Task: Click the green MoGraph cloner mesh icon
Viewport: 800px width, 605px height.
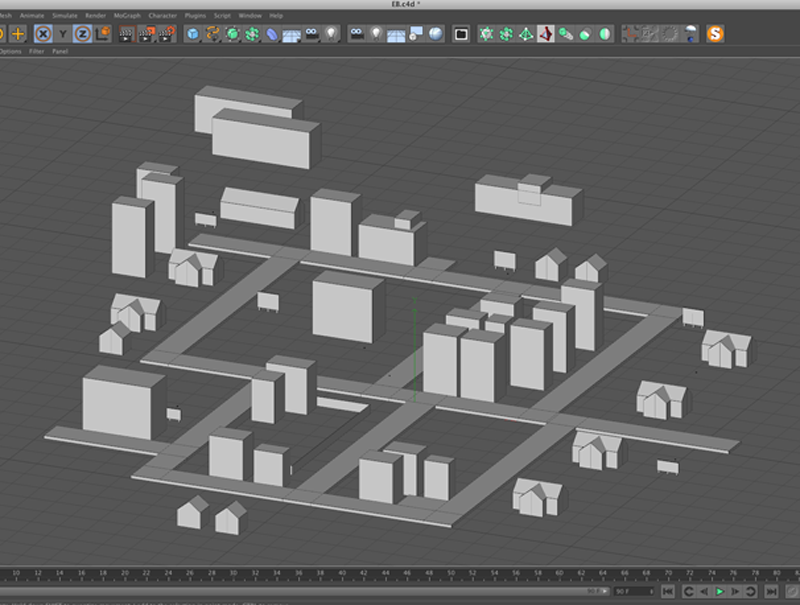Action: pyautogui.click(x=486, y=34)
